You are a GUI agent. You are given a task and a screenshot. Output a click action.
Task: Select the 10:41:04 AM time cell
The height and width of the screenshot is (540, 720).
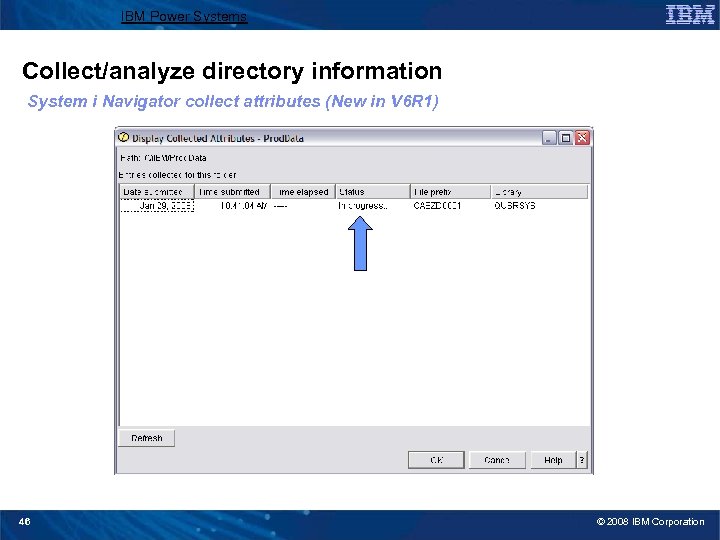pyautogui.click(x=232, y=206)
